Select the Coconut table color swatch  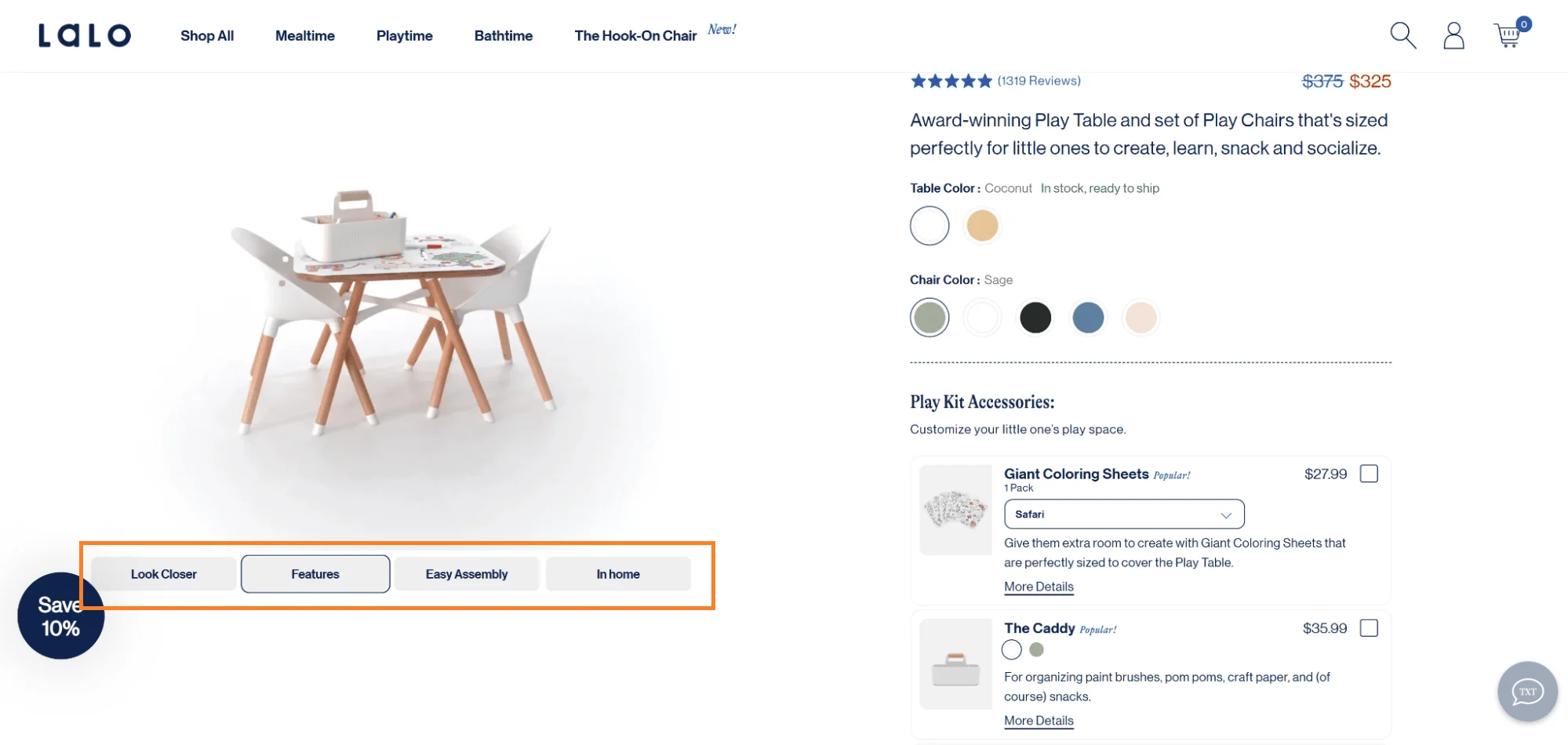[x=929, y=225]
